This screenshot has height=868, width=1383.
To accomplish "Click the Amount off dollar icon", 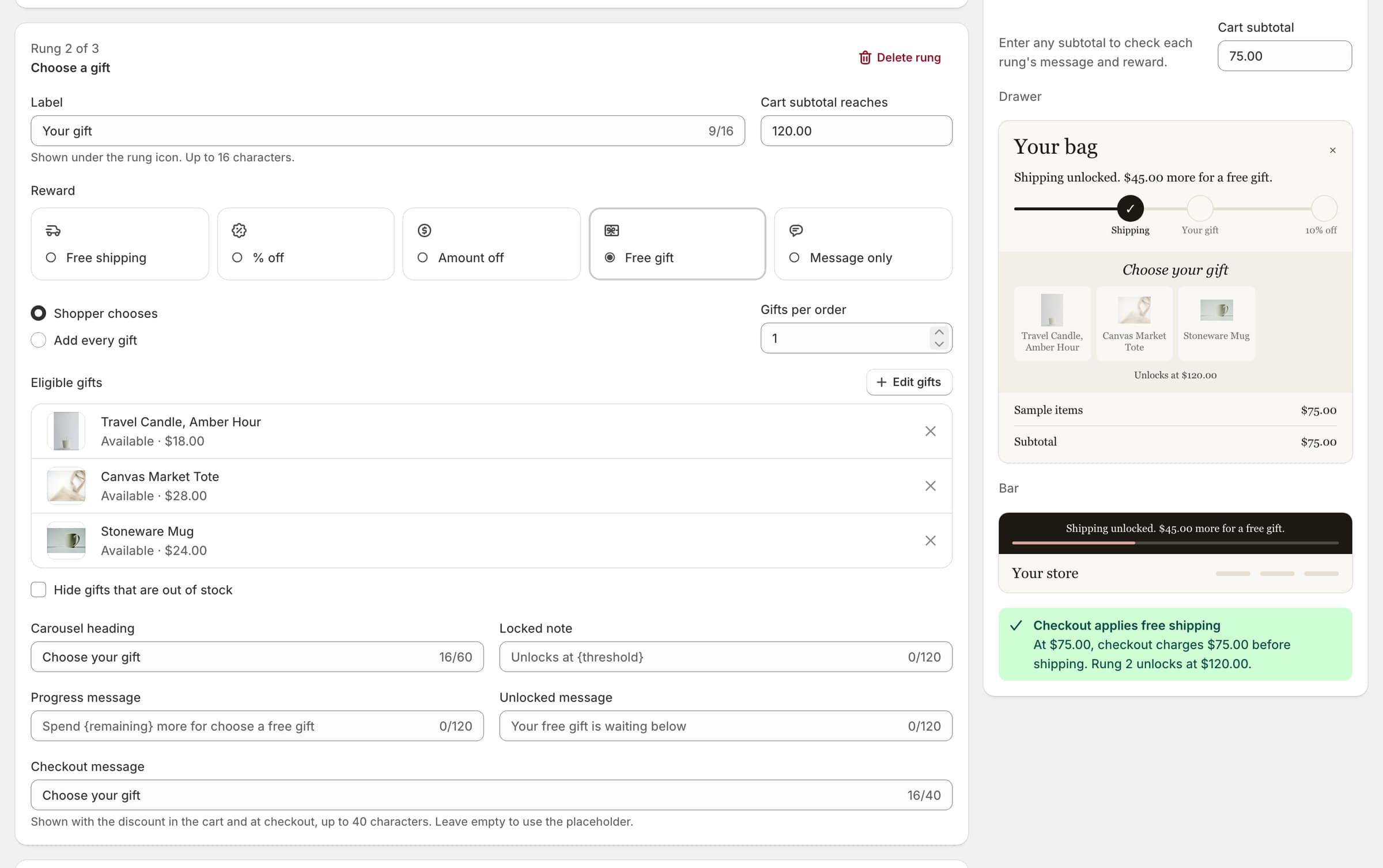I will (x=425, y=230).
